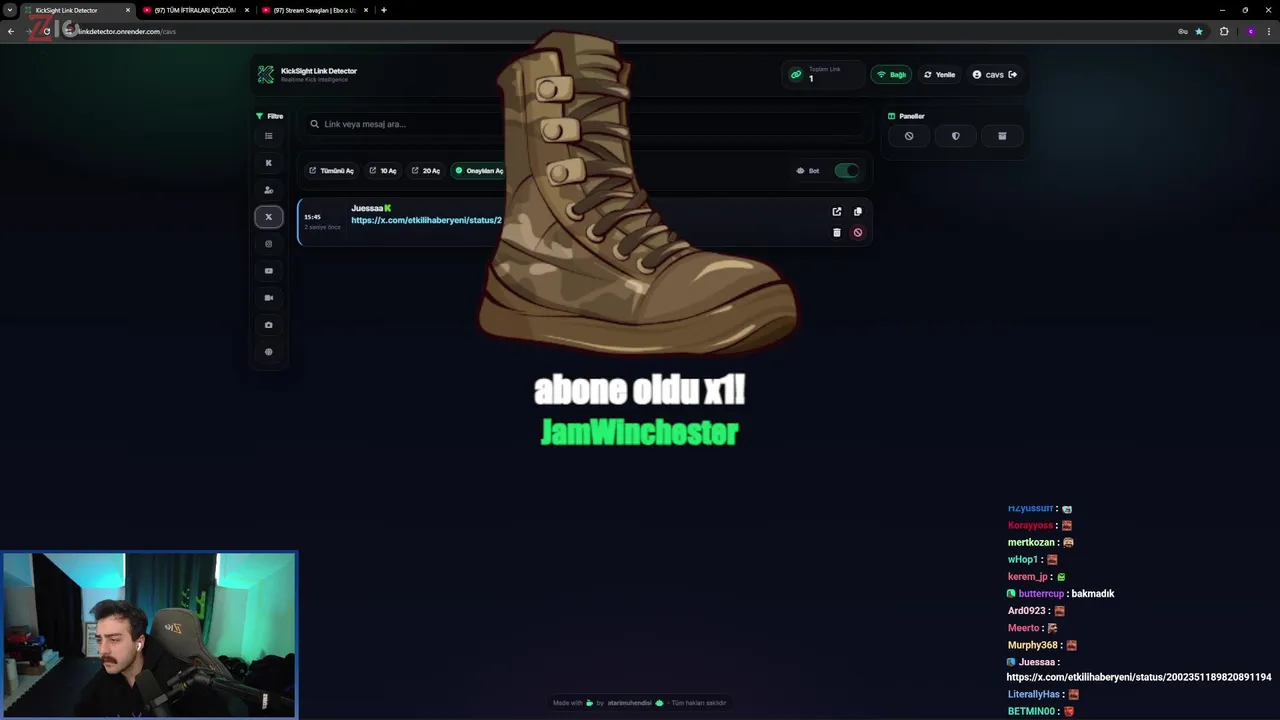Click the Paneller heading
Screen dimensions: 1280x720
906,116
